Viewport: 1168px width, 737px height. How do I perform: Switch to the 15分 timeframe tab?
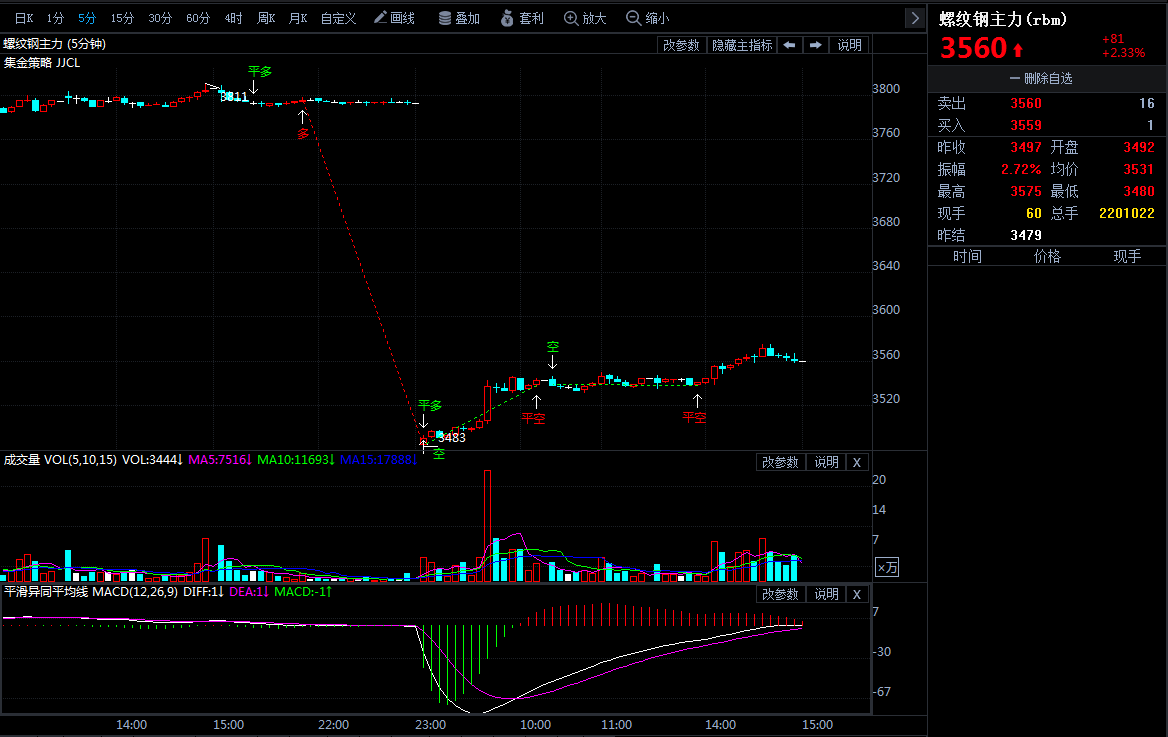tap(122, 18)
